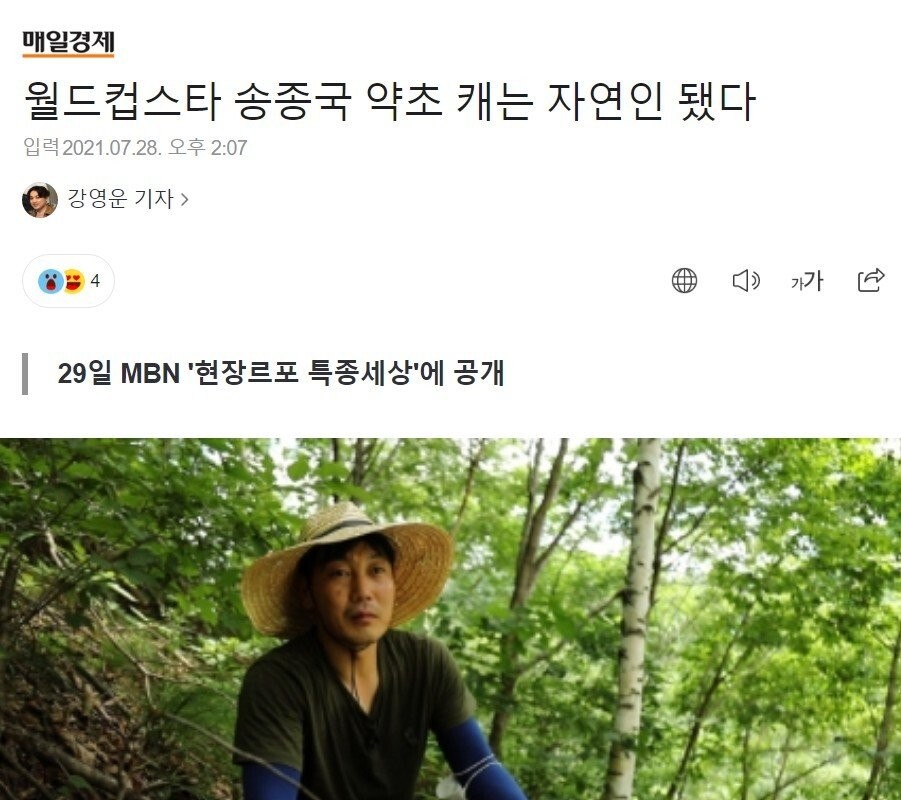Click the gray quote bar beside subheading
The height and width of the screenshot is (800, 901).
pyautogui.click(x=25, y=374)
